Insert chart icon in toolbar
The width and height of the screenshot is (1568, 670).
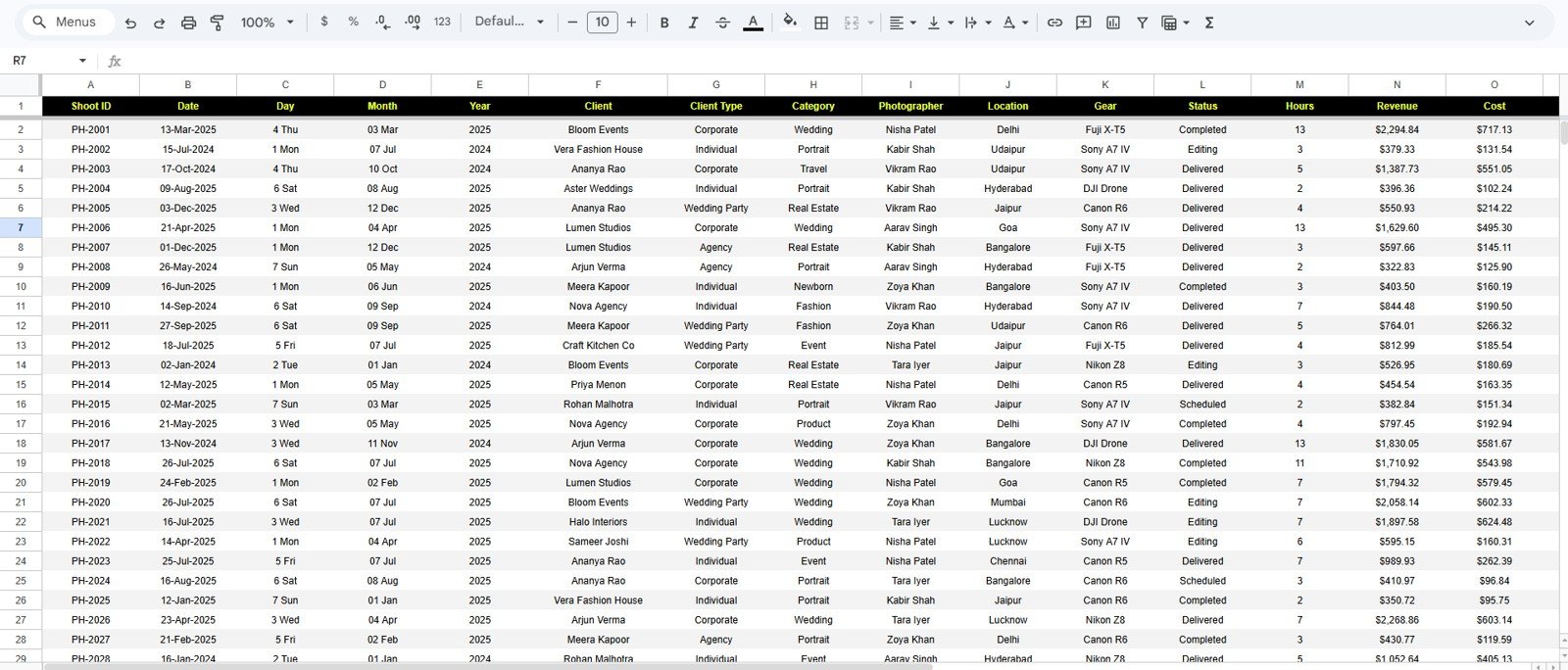[x=1113, y=23]
